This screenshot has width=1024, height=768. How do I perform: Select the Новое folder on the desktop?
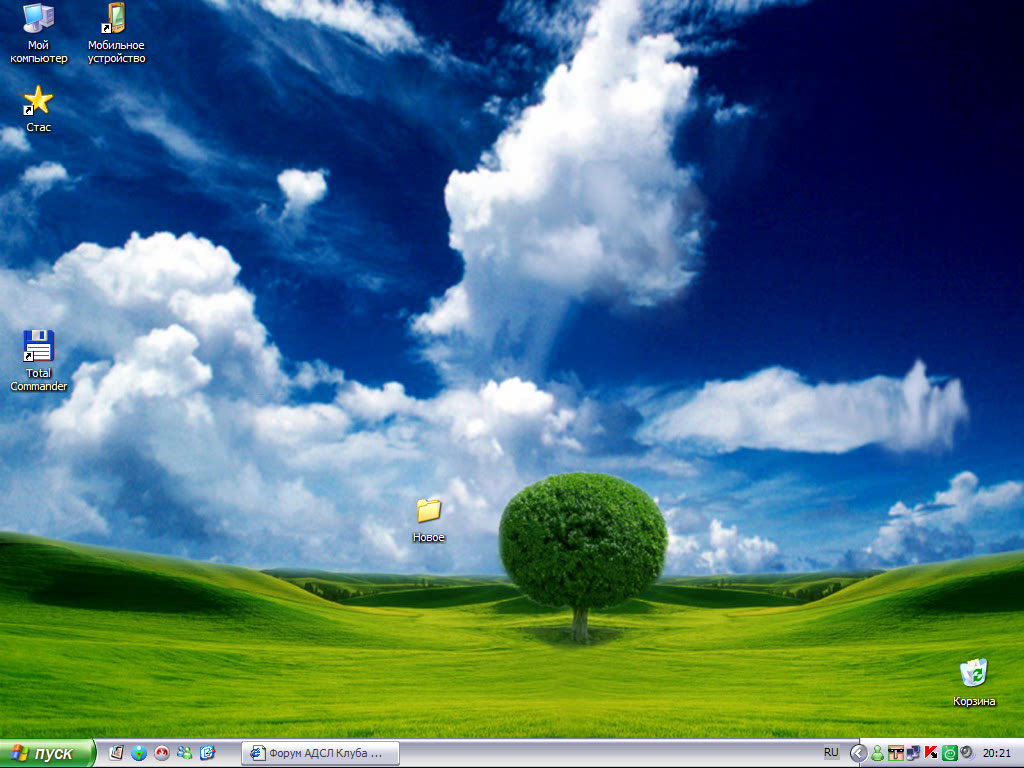(x=428, y=511)
